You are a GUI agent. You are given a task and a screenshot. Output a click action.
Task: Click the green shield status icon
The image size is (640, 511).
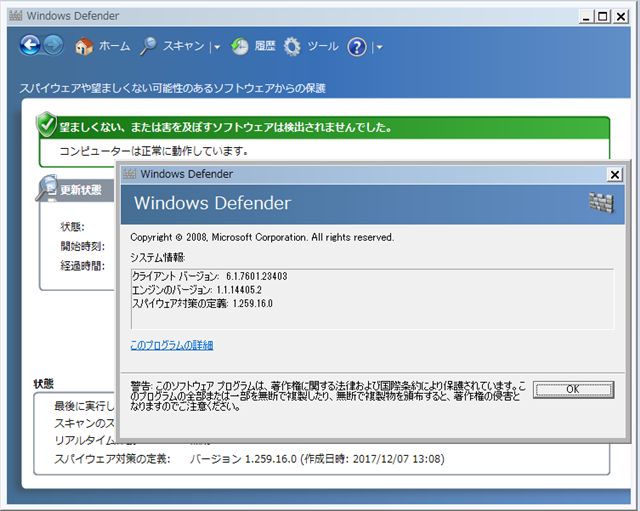click(x=47, y=124)
